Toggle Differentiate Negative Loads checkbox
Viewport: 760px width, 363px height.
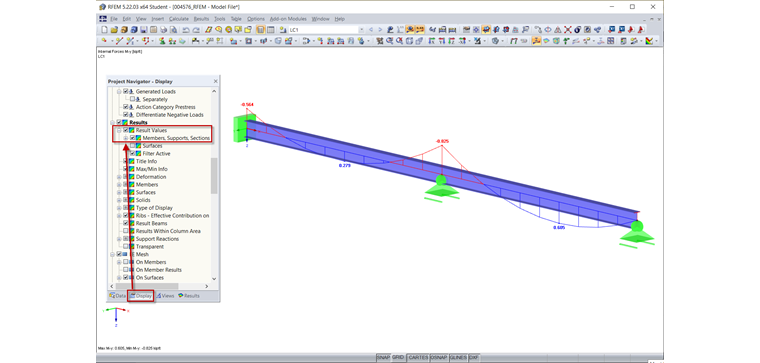point(126,114)
